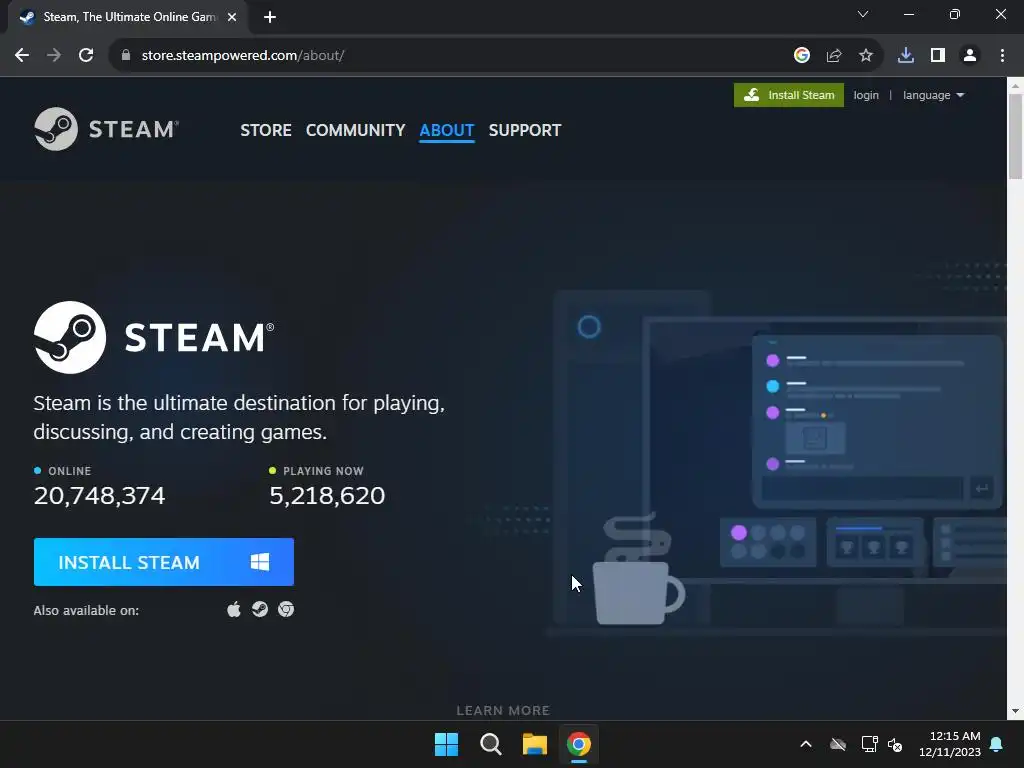Image resolution: width=1024 pixels, height=768 pixels.
Task: Open the login link
Action: click(x=866, y=95)
